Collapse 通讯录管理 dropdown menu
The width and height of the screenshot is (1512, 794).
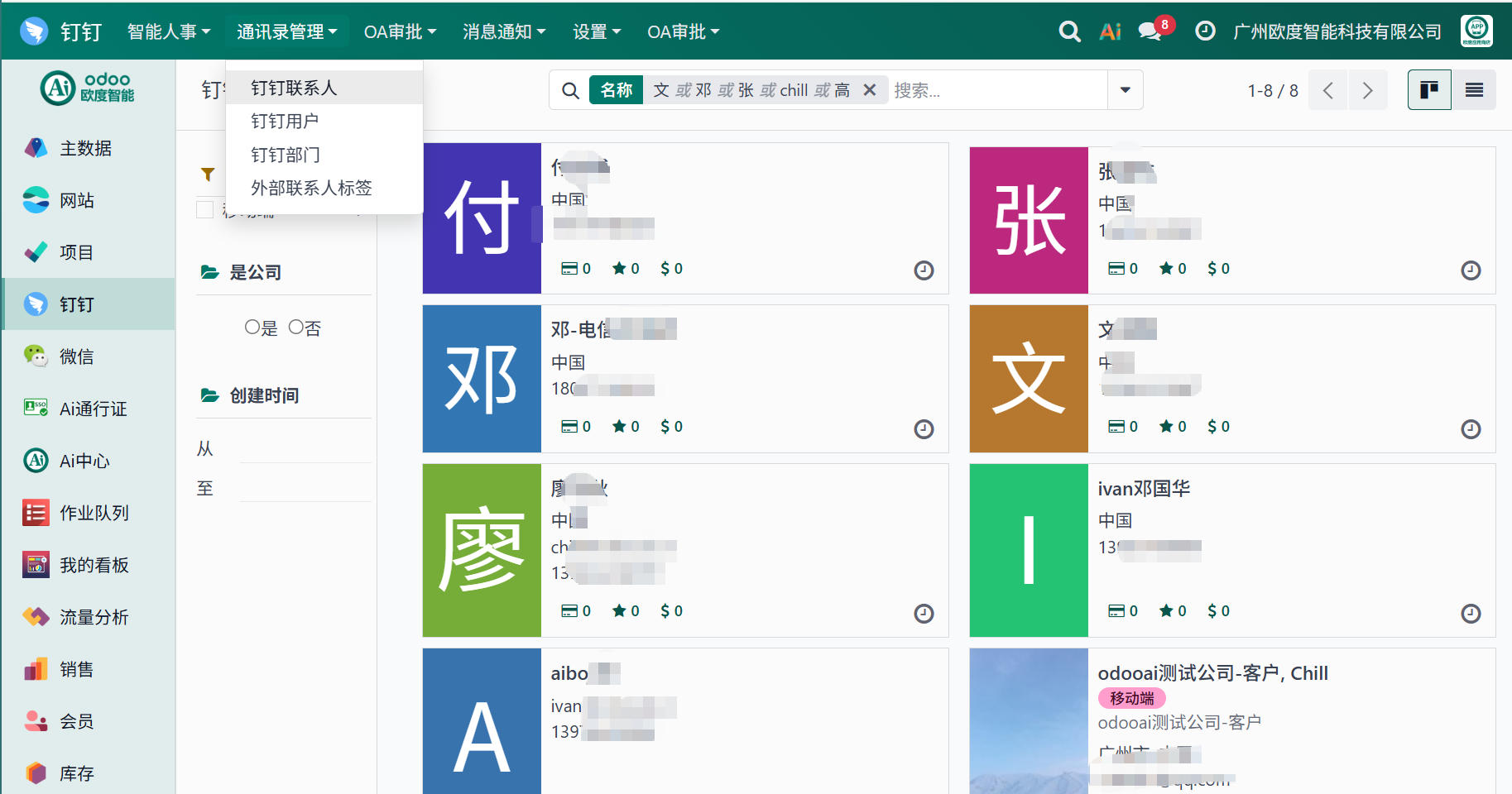(x=286, y=31)
